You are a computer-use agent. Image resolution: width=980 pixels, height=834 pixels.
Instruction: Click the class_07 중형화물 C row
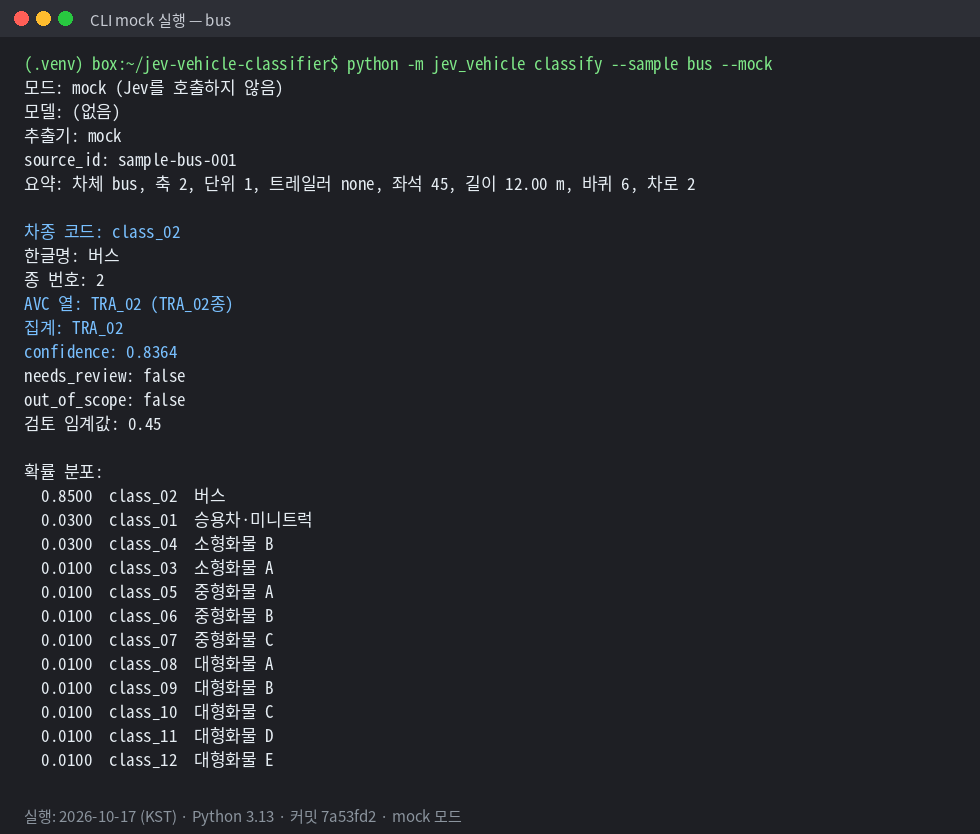[157, 640]
